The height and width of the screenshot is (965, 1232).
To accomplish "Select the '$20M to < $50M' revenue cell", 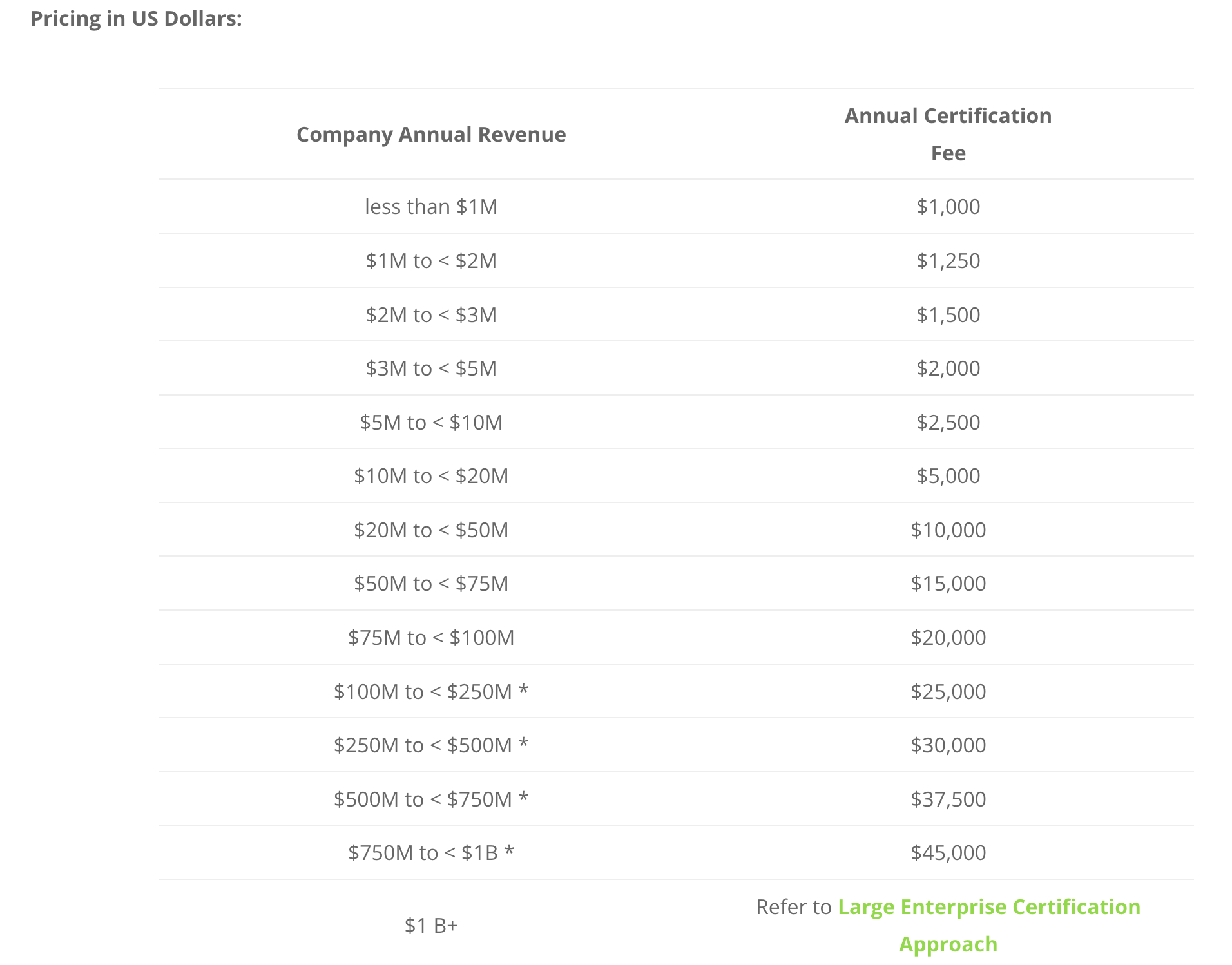I will pyautogui.click(x=431, y=530).
